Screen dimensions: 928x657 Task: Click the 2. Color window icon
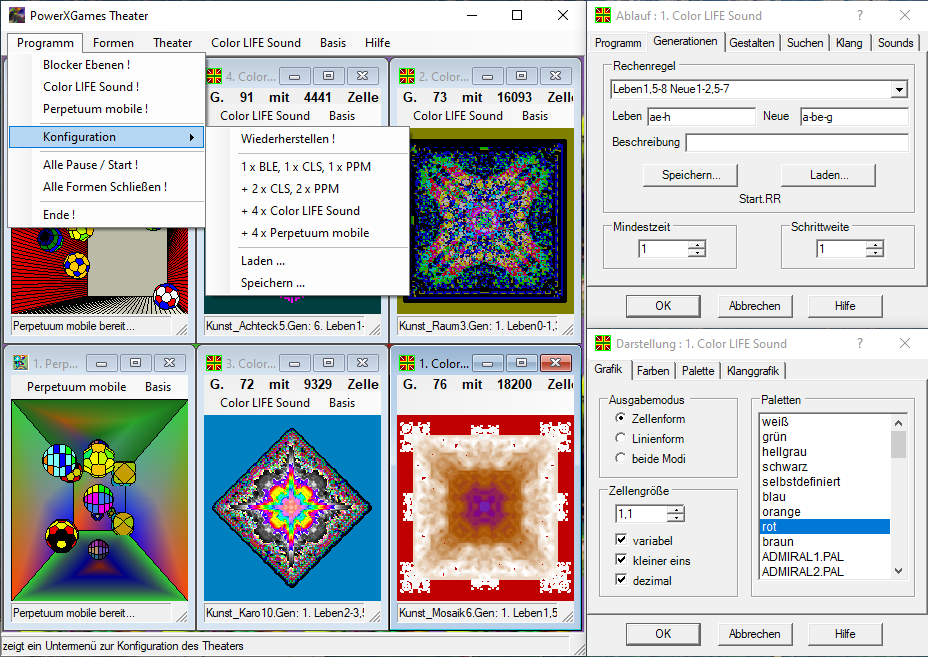pos(407,76)
